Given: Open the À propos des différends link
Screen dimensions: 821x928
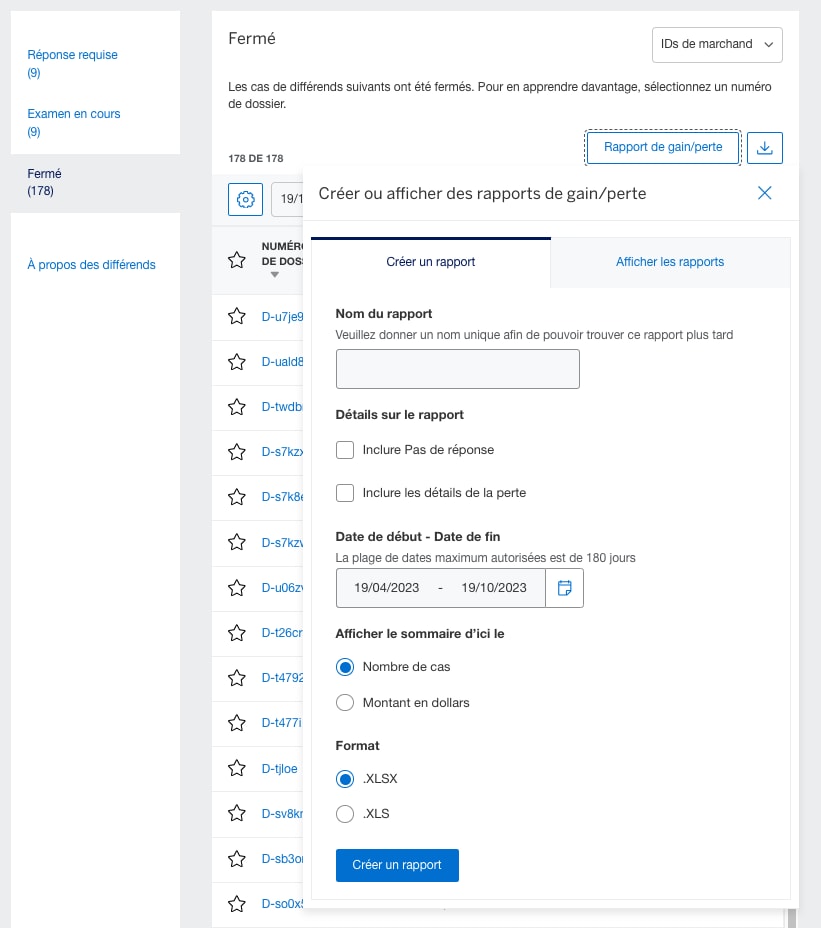Looking at the screenshot, I should point(92,264).
